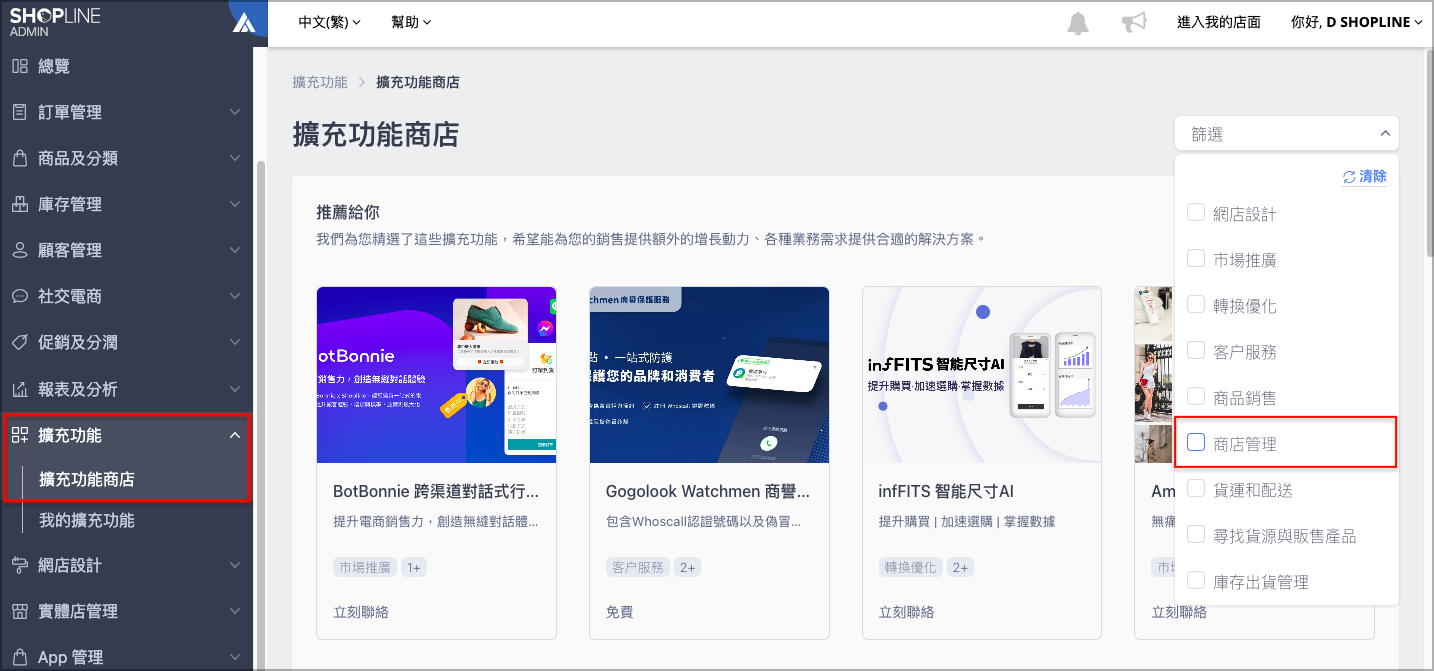1434x671 pixels.
Task: Click the 訂單管理 order icon
Action: click(19, 112)
